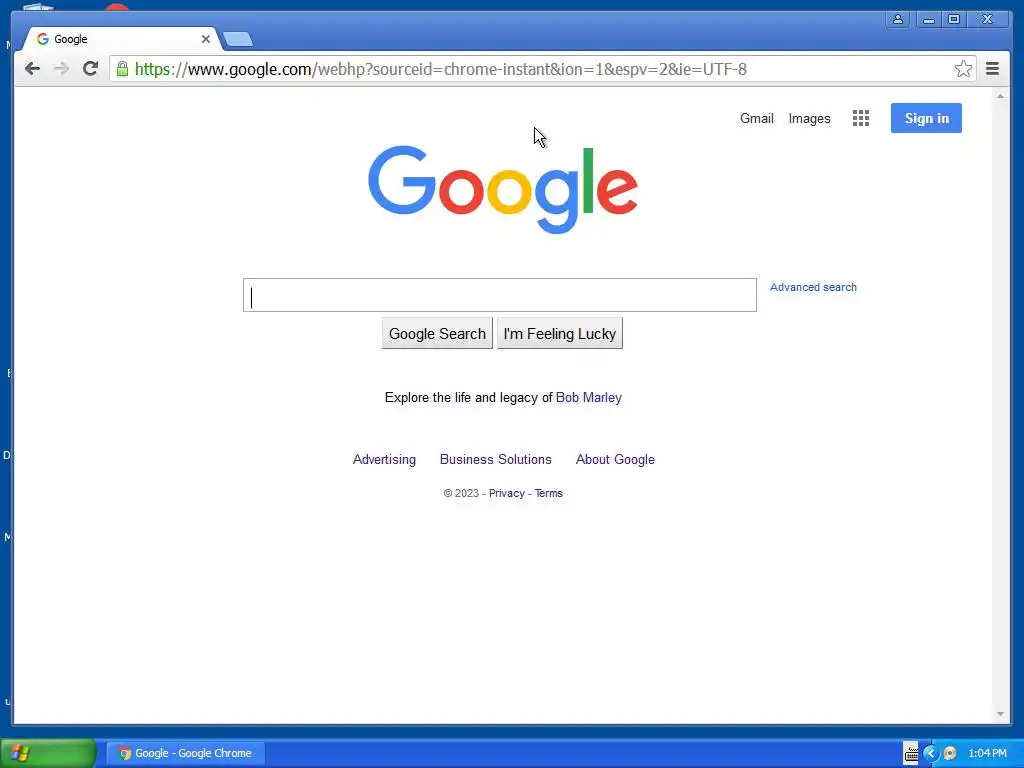
Task: Click the Google Search button
Action: click(437, 334)
